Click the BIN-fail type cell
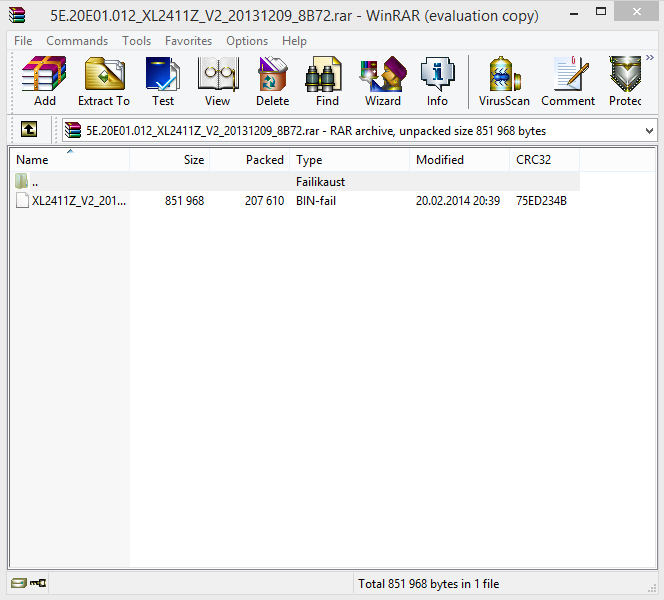This screenshot has width=664, height=600. click(x=316, y=200)
